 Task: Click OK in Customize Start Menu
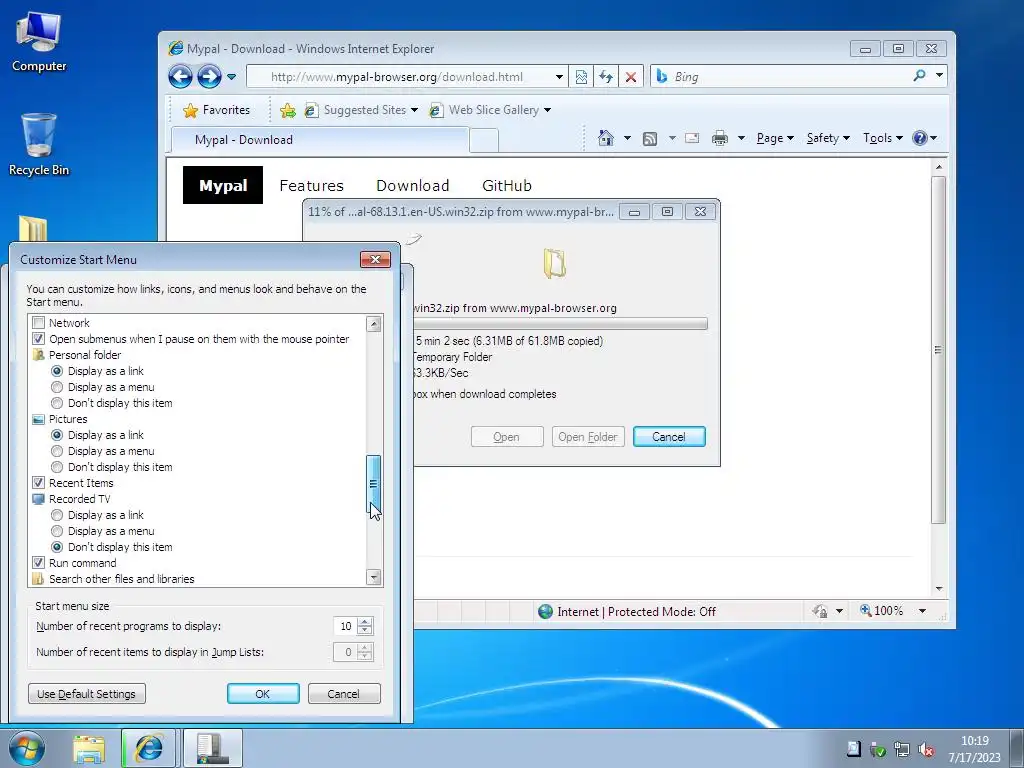[263, 694]
